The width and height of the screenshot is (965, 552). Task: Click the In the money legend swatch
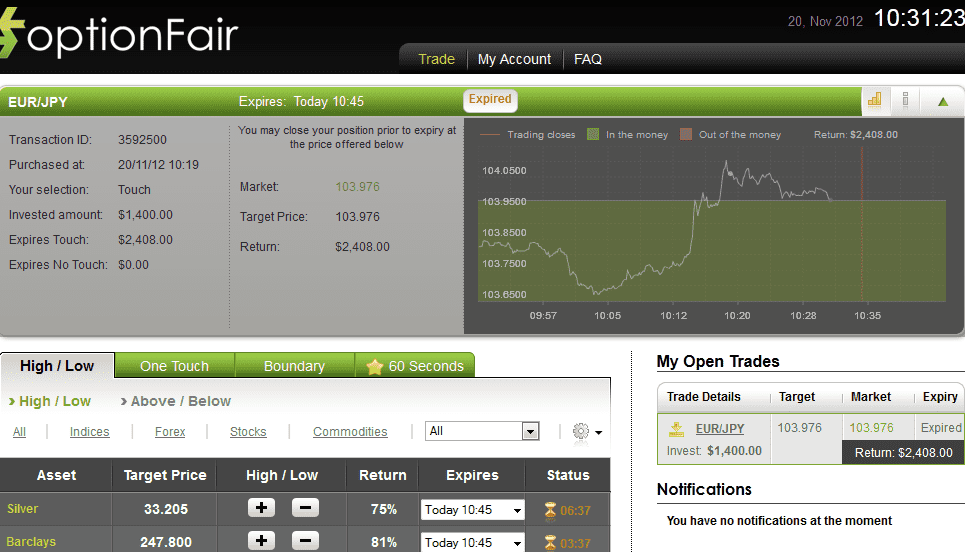click(593, 134)
